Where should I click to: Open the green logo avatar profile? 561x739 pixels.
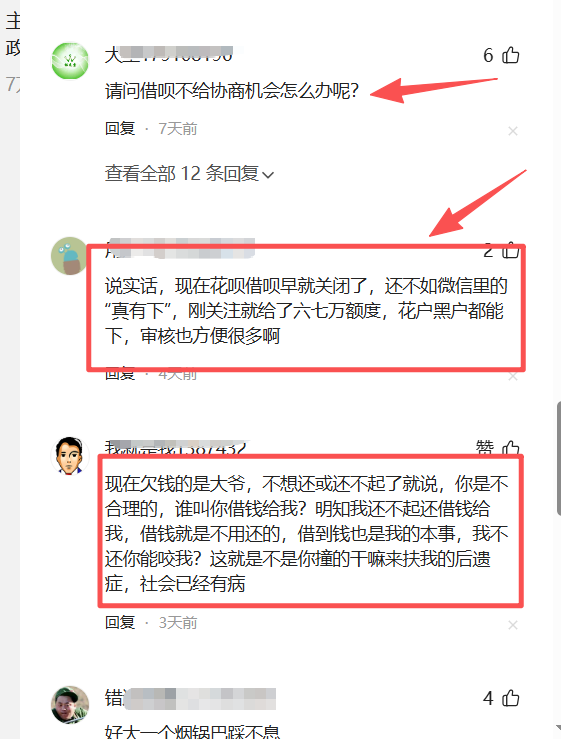pos(70,60)
